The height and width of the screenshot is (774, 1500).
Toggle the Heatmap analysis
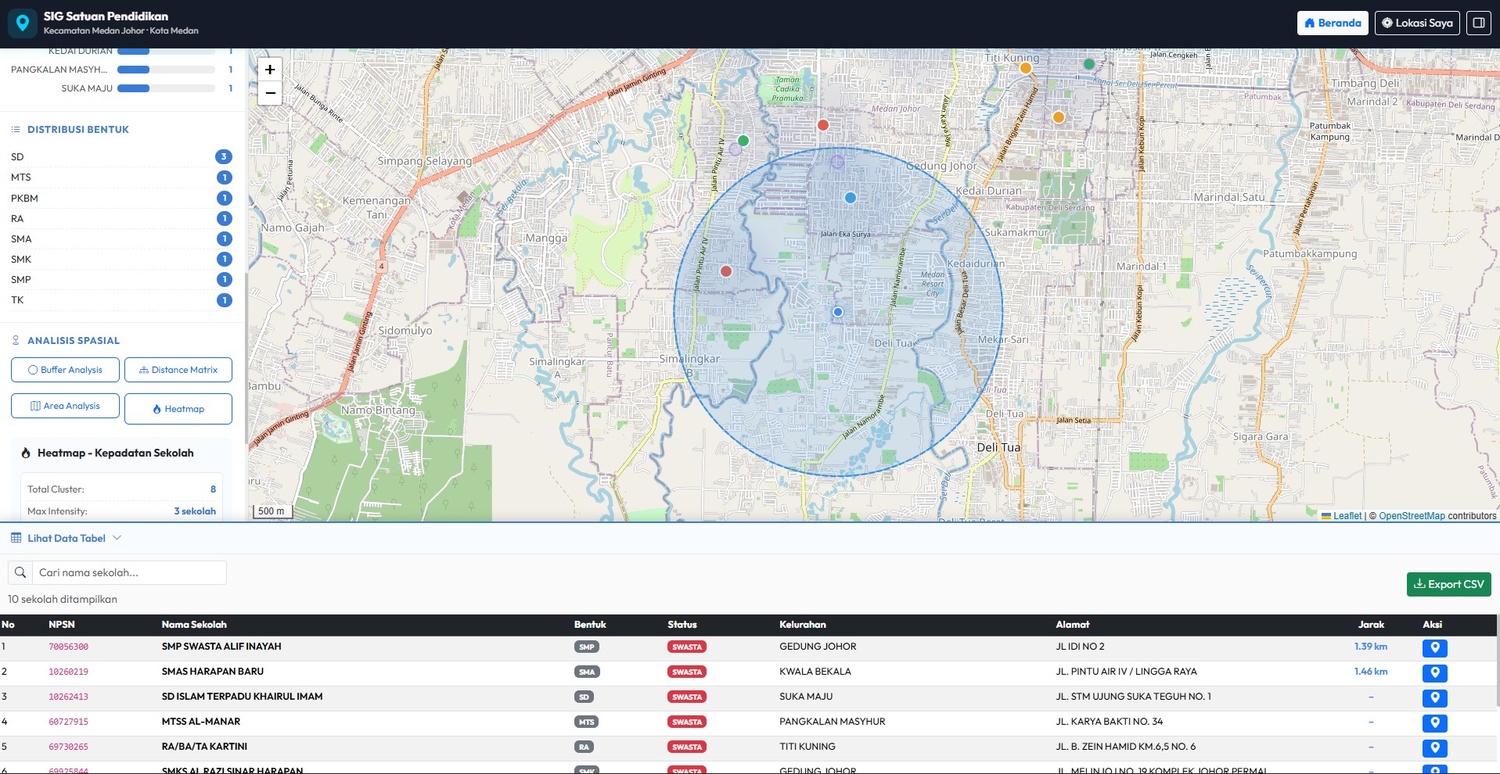click(178, 409)
